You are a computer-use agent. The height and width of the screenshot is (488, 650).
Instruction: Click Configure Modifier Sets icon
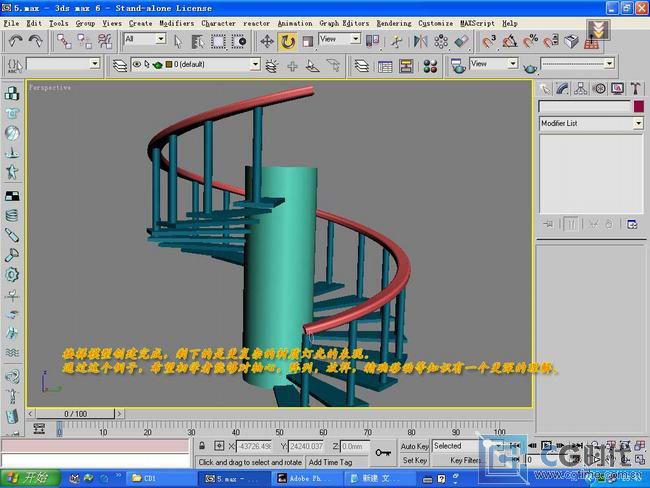click(632, 224)
